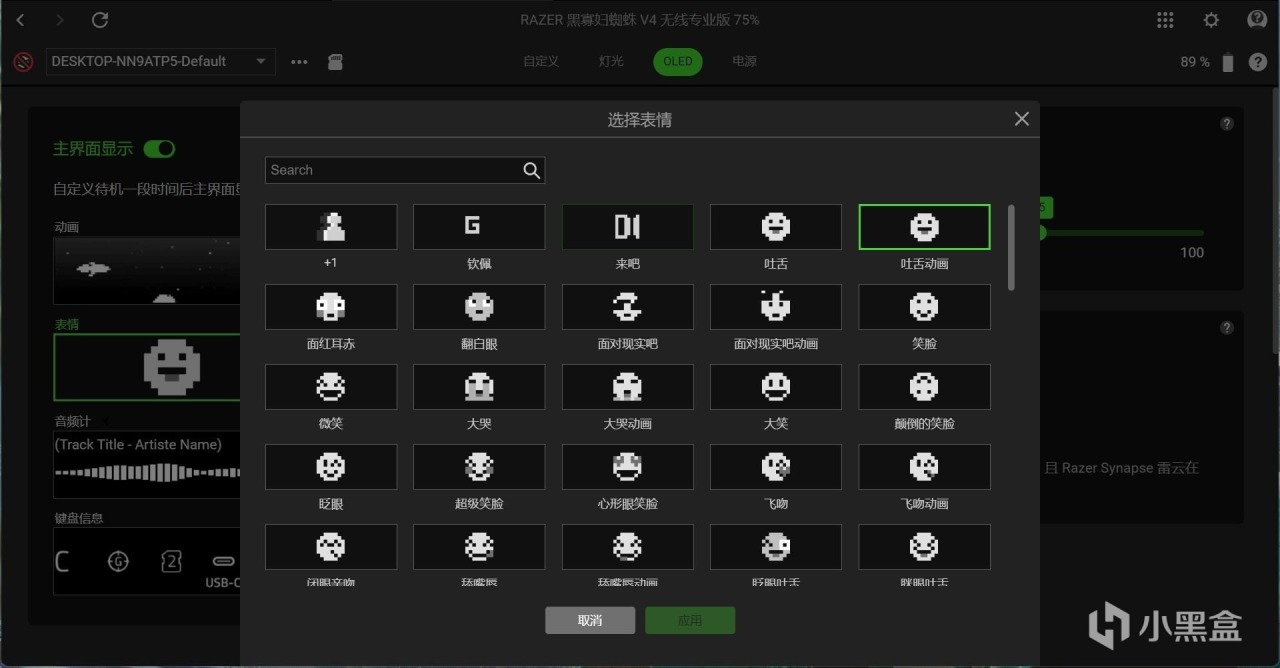Open upper right panel help icon
The image size is (1280, 668).
coord(1227,124)
